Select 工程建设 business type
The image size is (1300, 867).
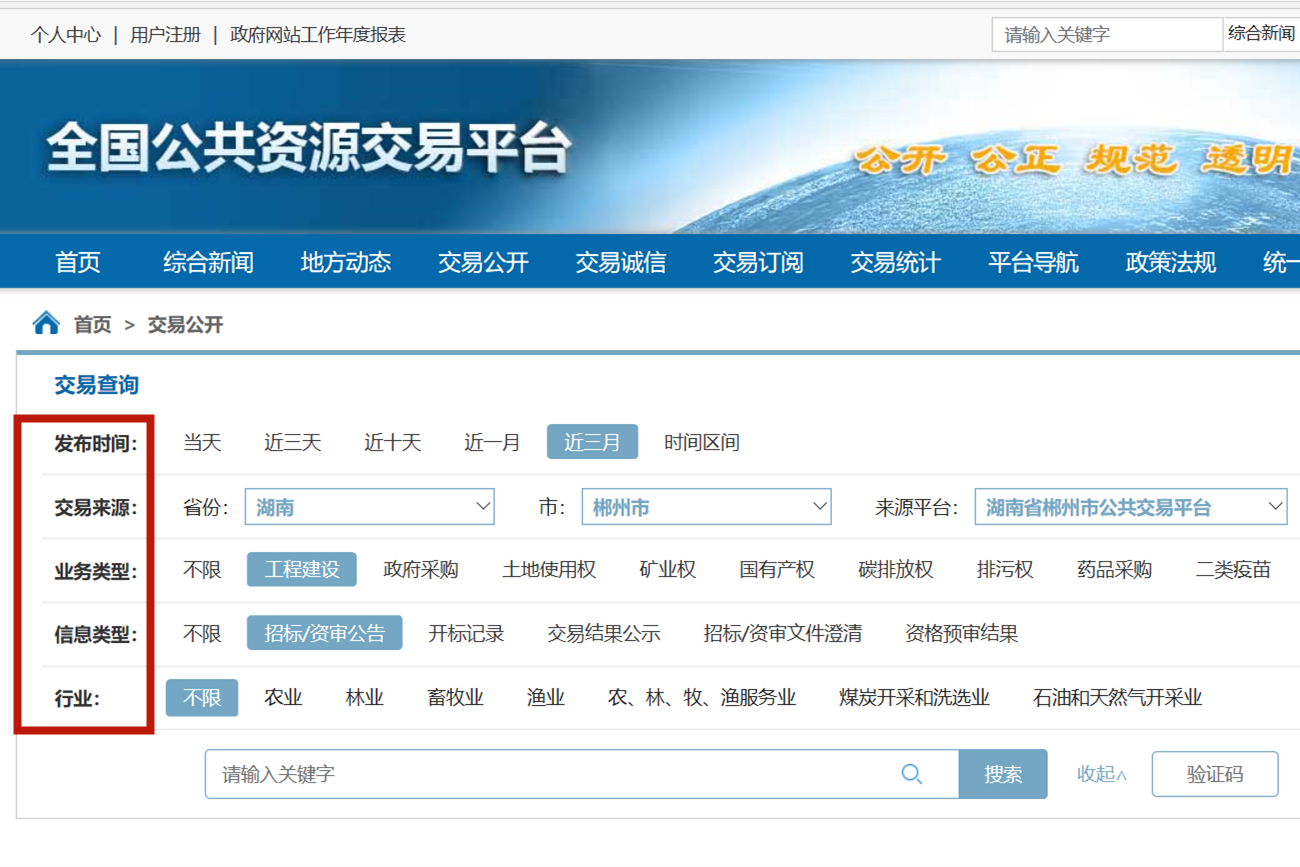pyautogui.click(x=302, y=569)
